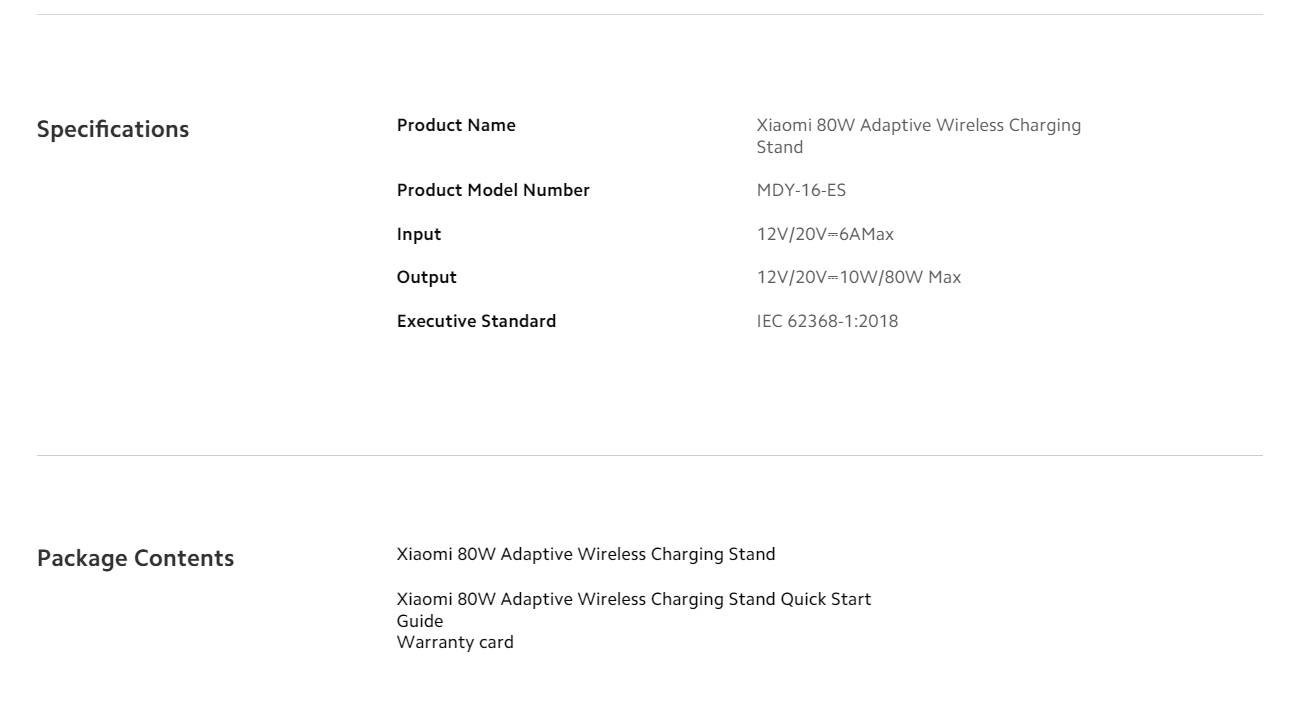Select the Product Model Number label
1300x716 pixels.
tap(493, 190)
